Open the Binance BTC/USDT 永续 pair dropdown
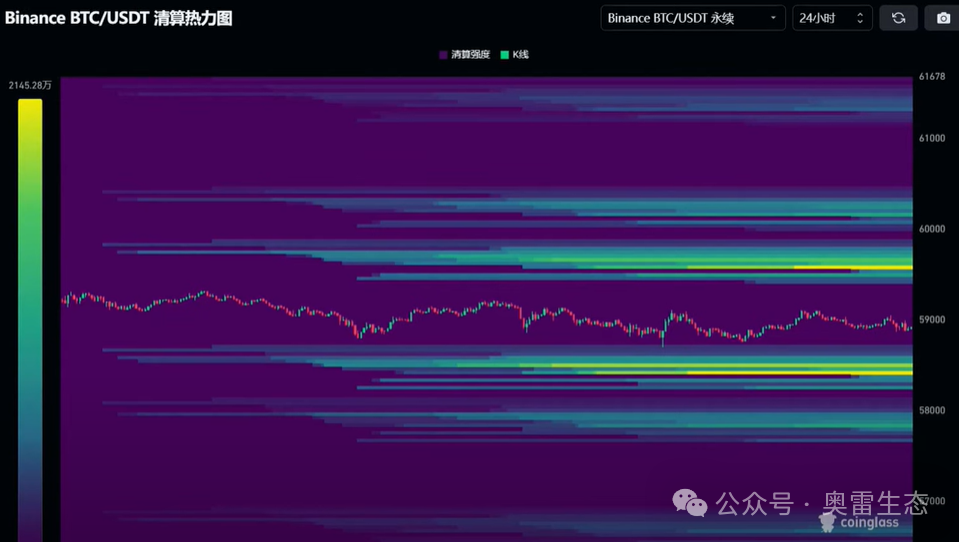This screenshot has width=959, height=542. pyautogui.click(x=693, y=18)
